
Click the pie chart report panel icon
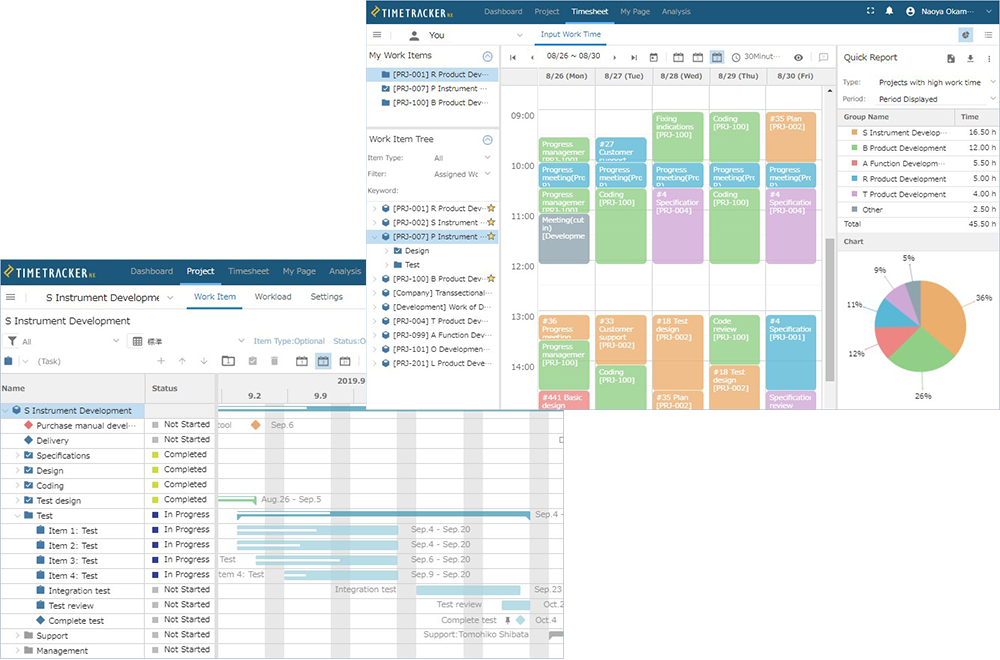tap(965, 34)
